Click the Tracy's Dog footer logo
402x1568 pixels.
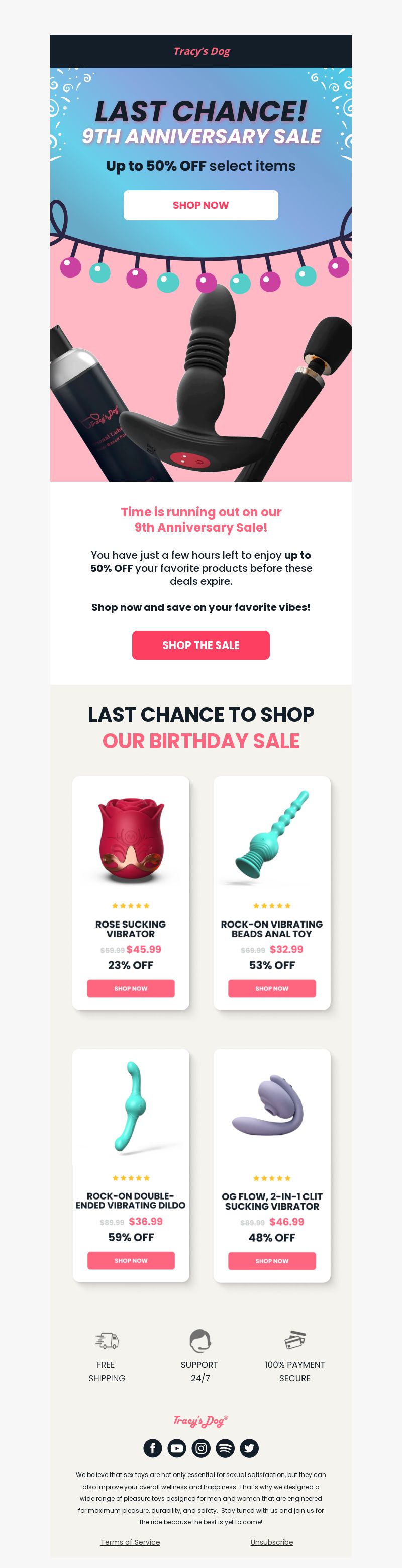200,1421
